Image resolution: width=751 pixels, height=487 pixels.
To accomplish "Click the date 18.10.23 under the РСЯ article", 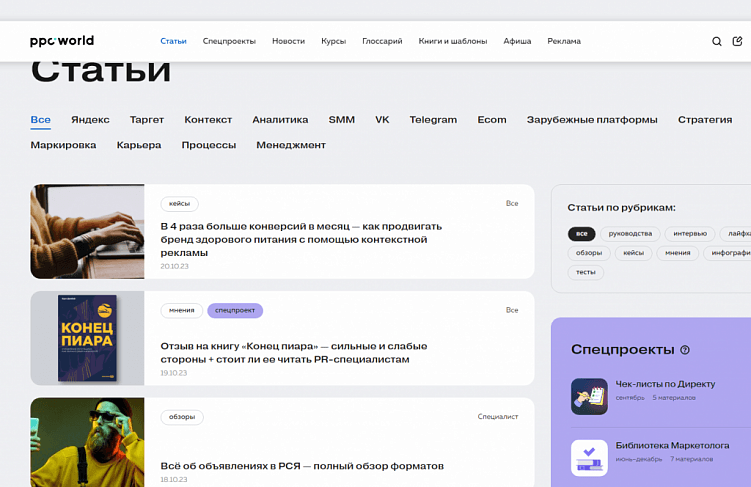I will pyautogui.click(x=174, y=479).
